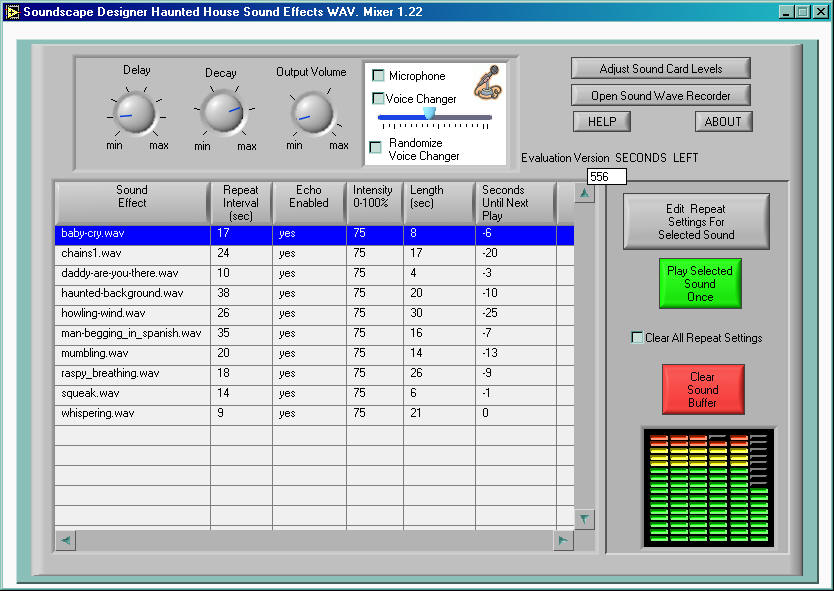The width and height of the screenshot is (834, 591).
Task: Click the voice changer pitch slider
Action: 429,116
